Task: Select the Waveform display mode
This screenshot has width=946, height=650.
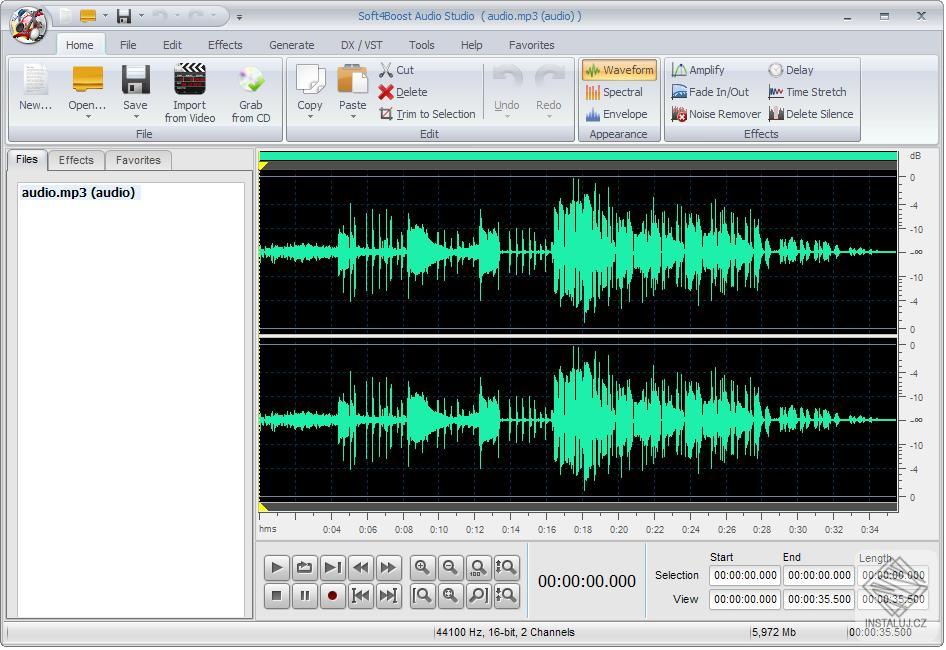Action: point(618,70)
